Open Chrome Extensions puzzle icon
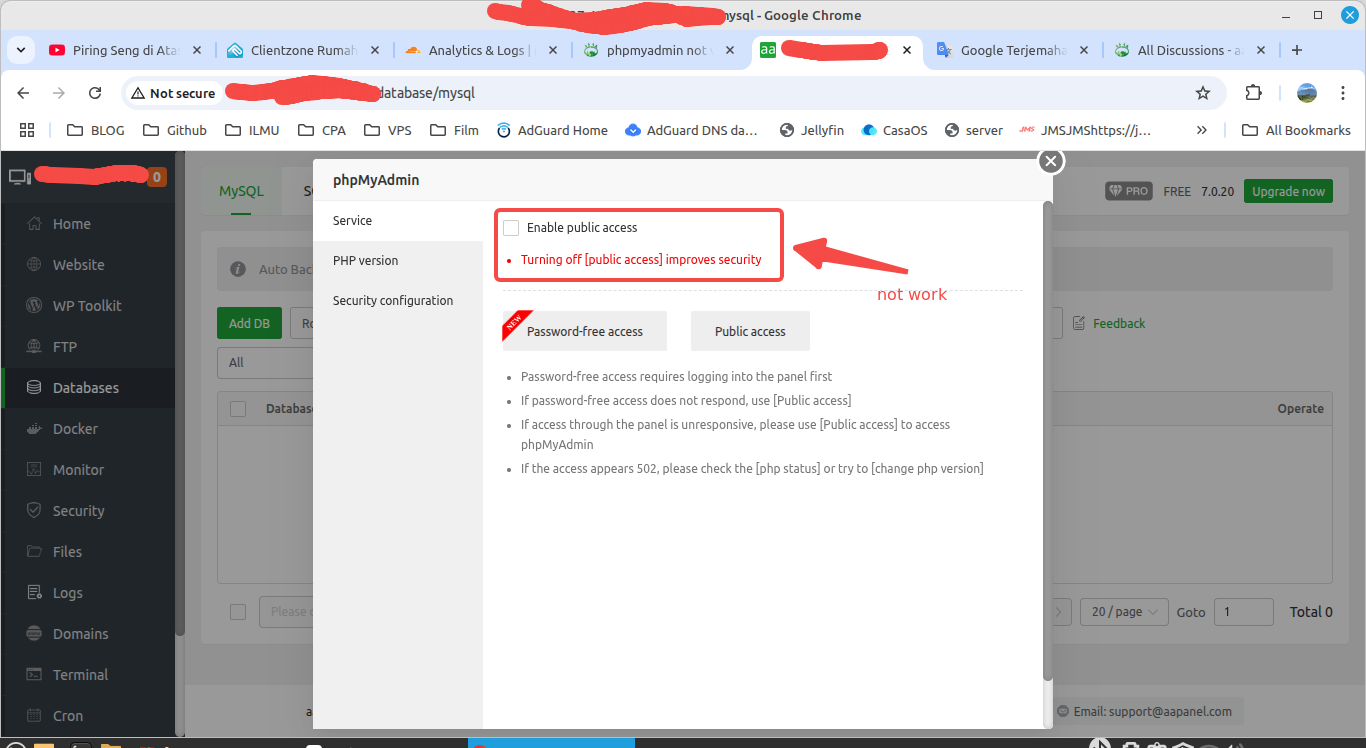 (1254, 93)
